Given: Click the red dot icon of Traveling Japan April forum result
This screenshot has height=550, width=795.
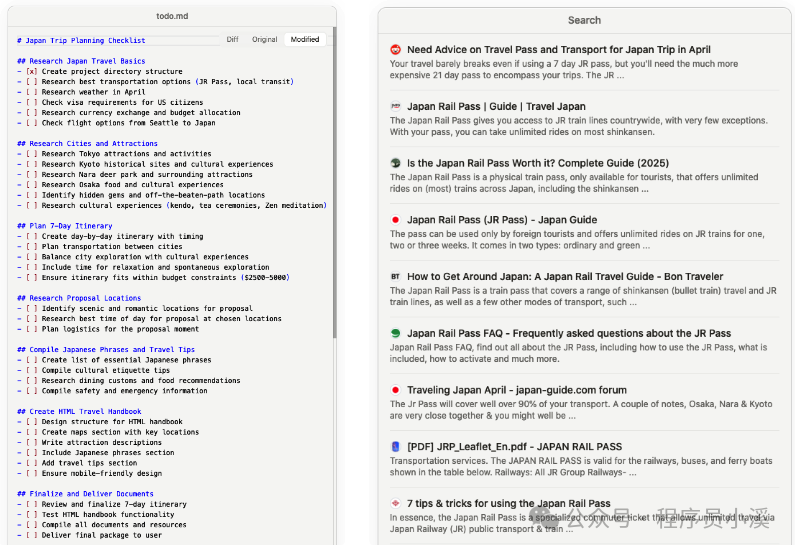Looking at the screenshot, I should tap(395, 390).
